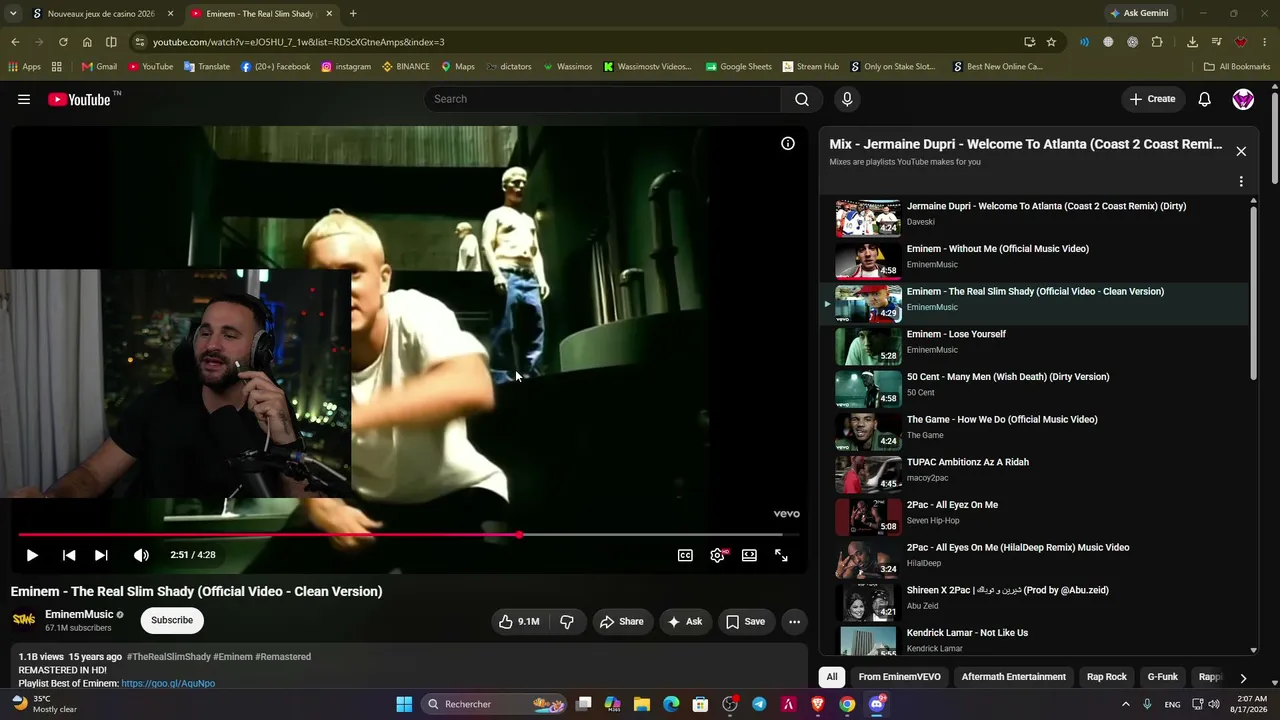Like the video with 9.1M likes

pyautogui.click(x=518, y=621)
